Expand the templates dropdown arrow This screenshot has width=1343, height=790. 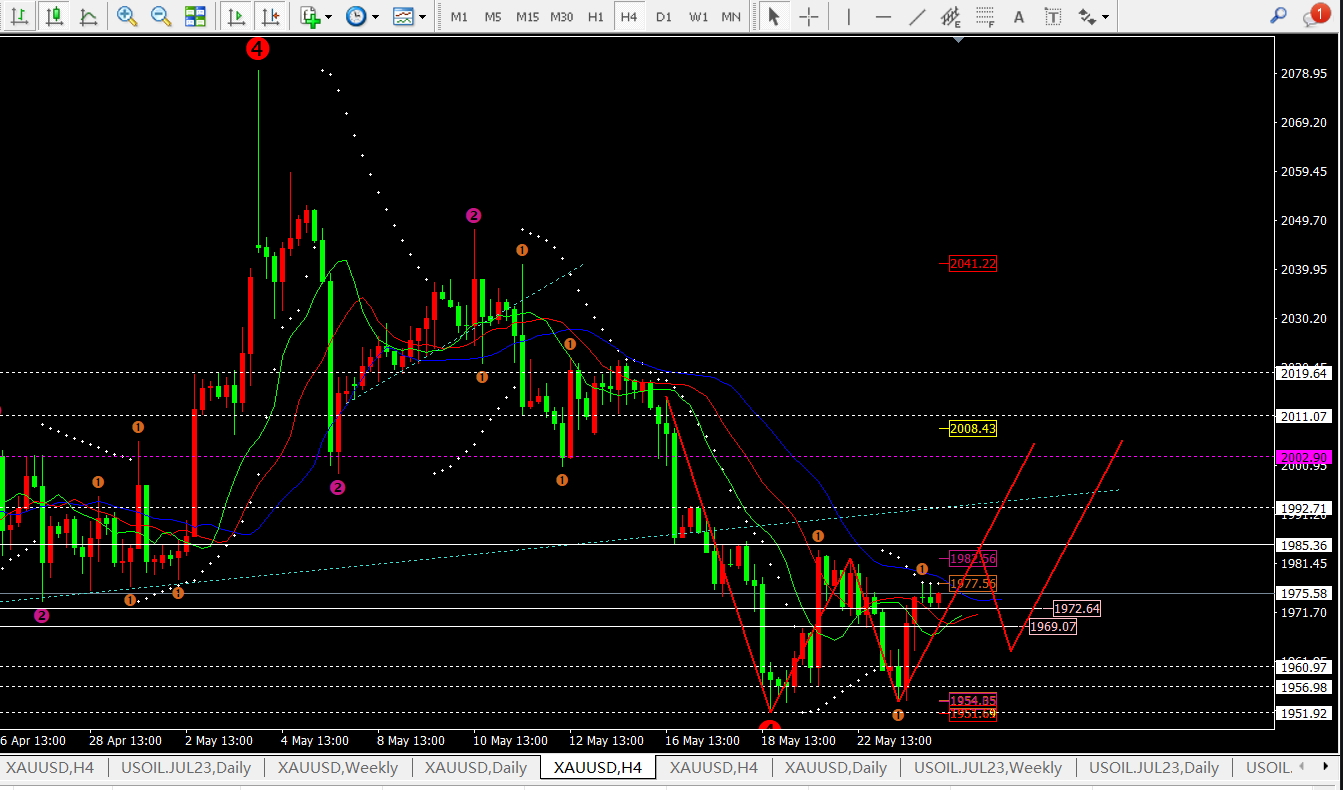423,17
